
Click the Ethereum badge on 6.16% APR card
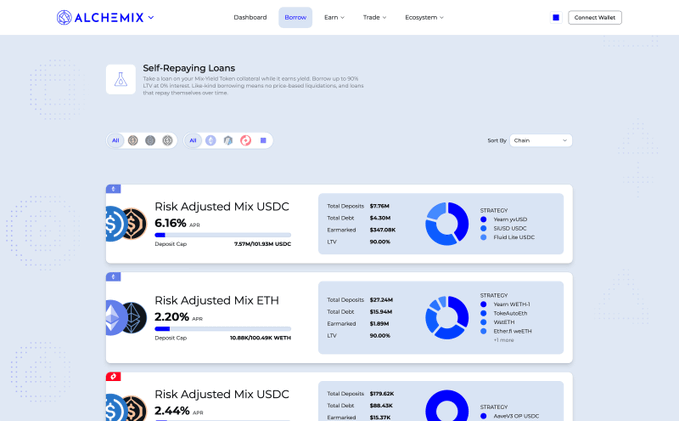pos(113,189)
